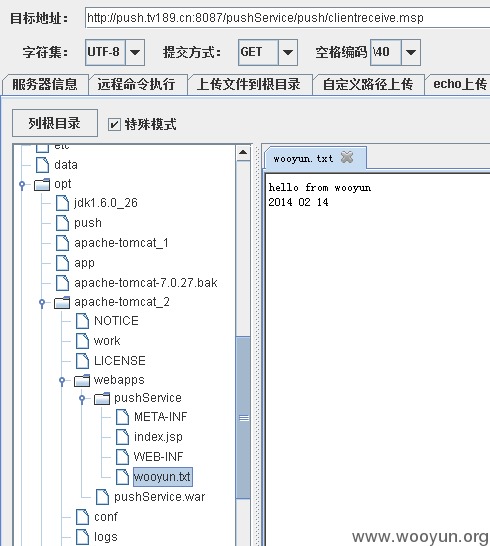Click the wooyun.txt file icon in tree

tap(122, 477)
